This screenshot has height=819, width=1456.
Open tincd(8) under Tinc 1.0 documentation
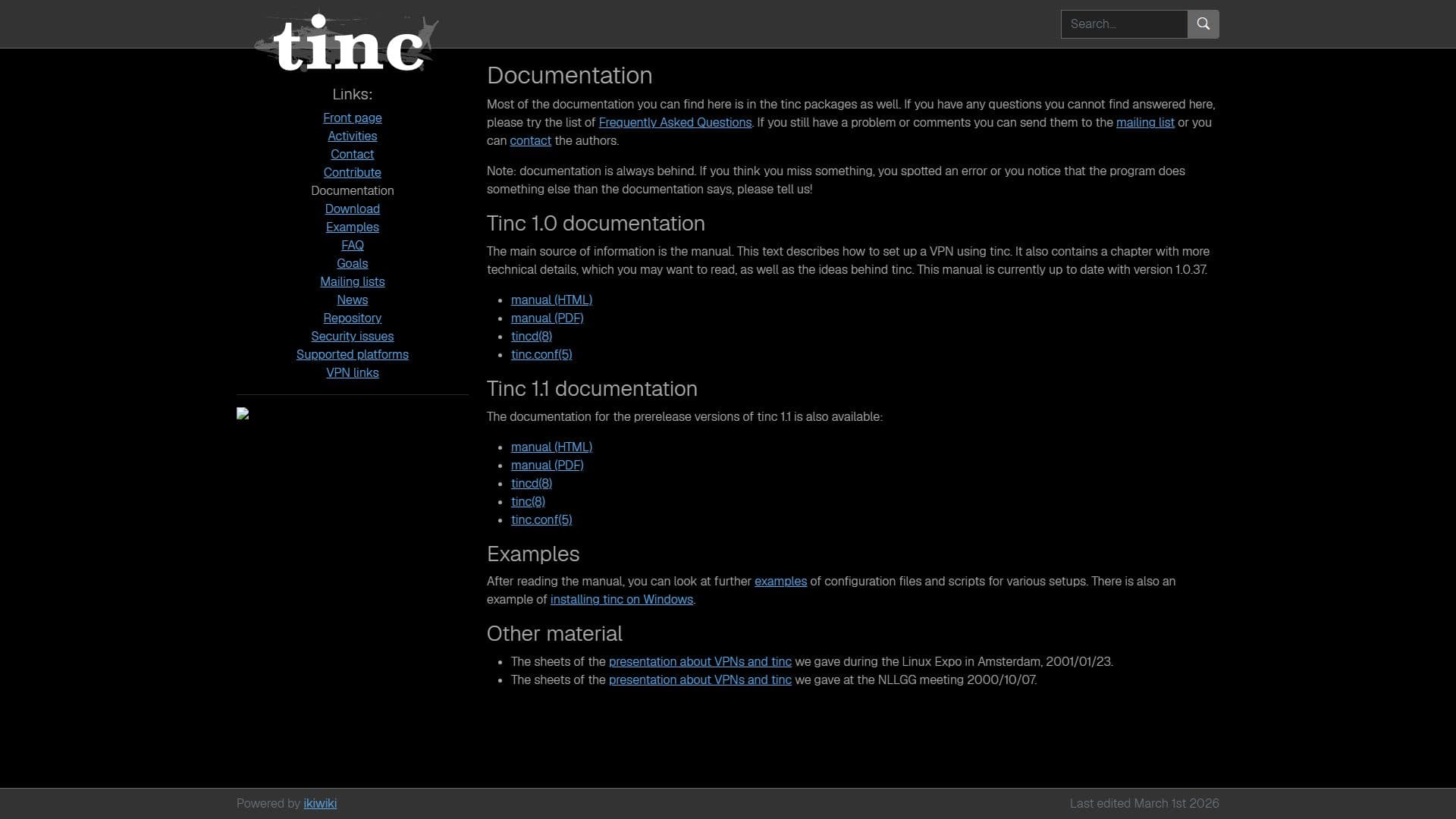click(532, 336)
